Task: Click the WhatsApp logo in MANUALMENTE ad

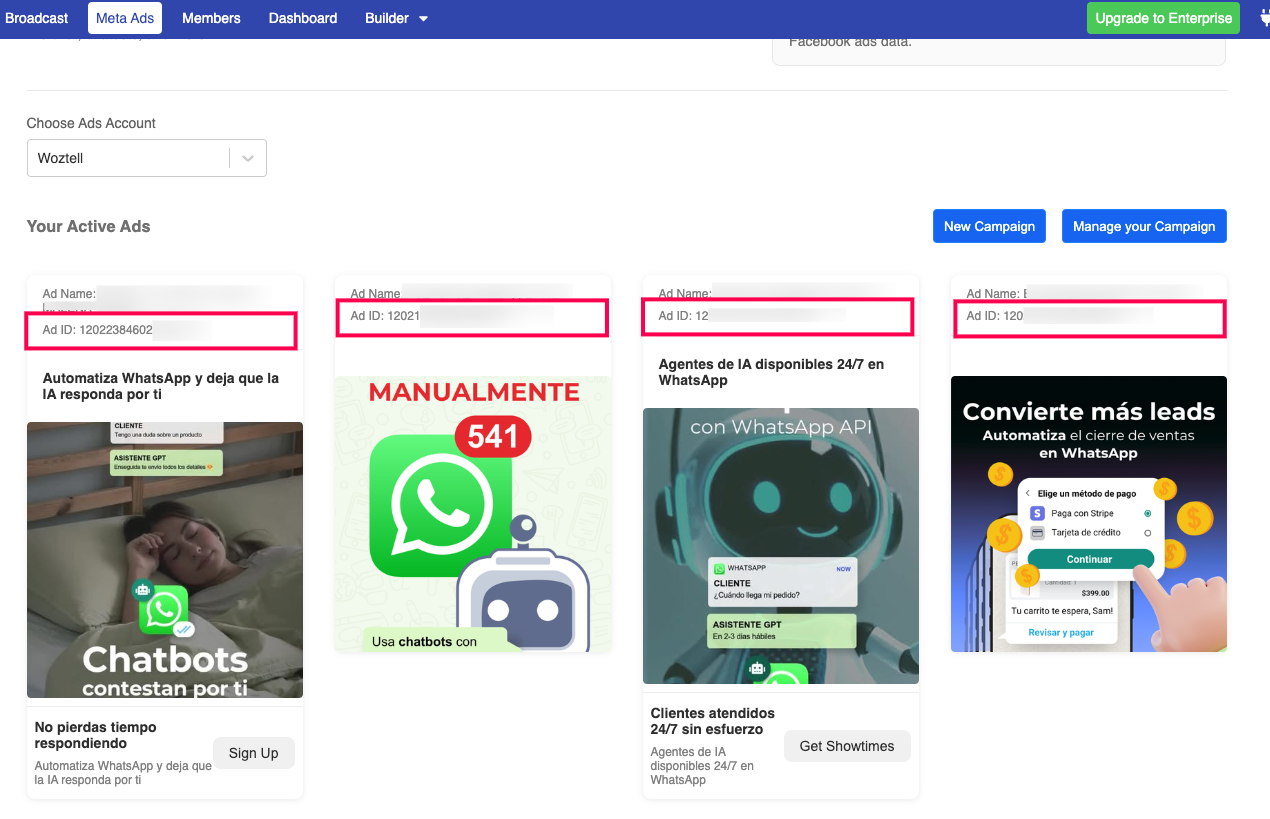Action: [440, 506]
